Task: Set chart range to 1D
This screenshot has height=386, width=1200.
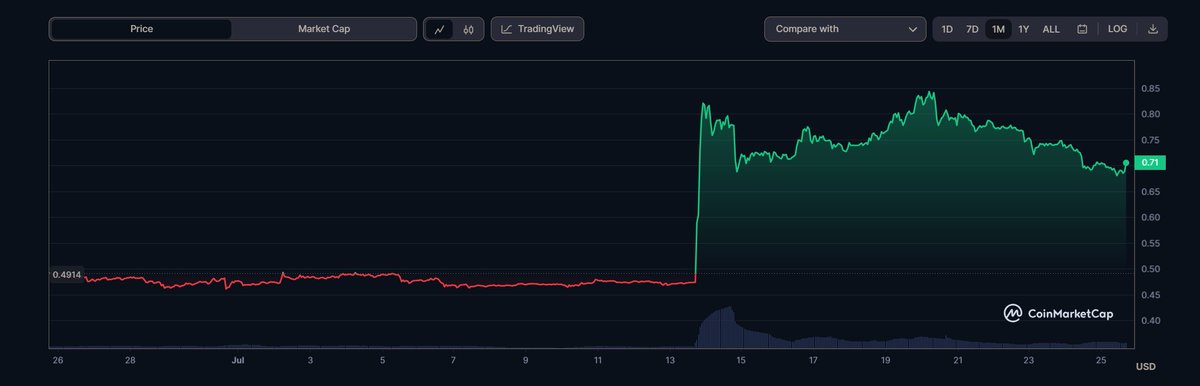Action: pos(947,29)
